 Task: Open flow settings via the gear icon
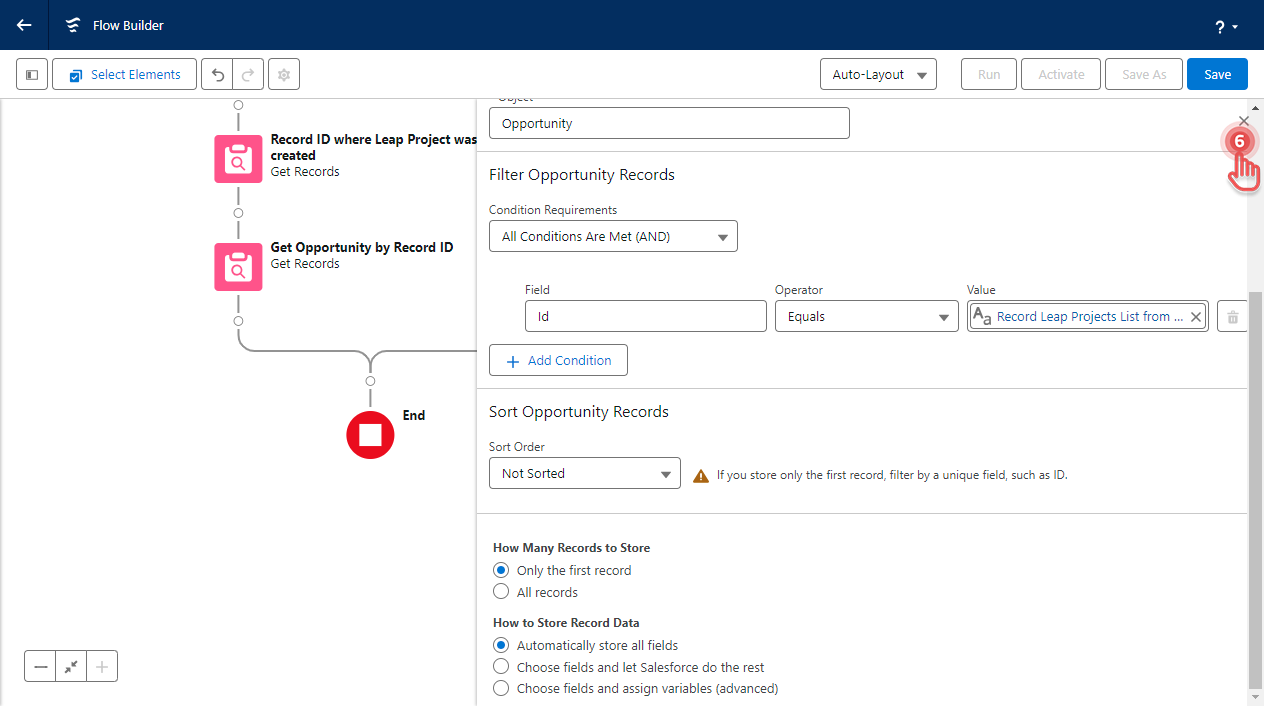(284, 74)
